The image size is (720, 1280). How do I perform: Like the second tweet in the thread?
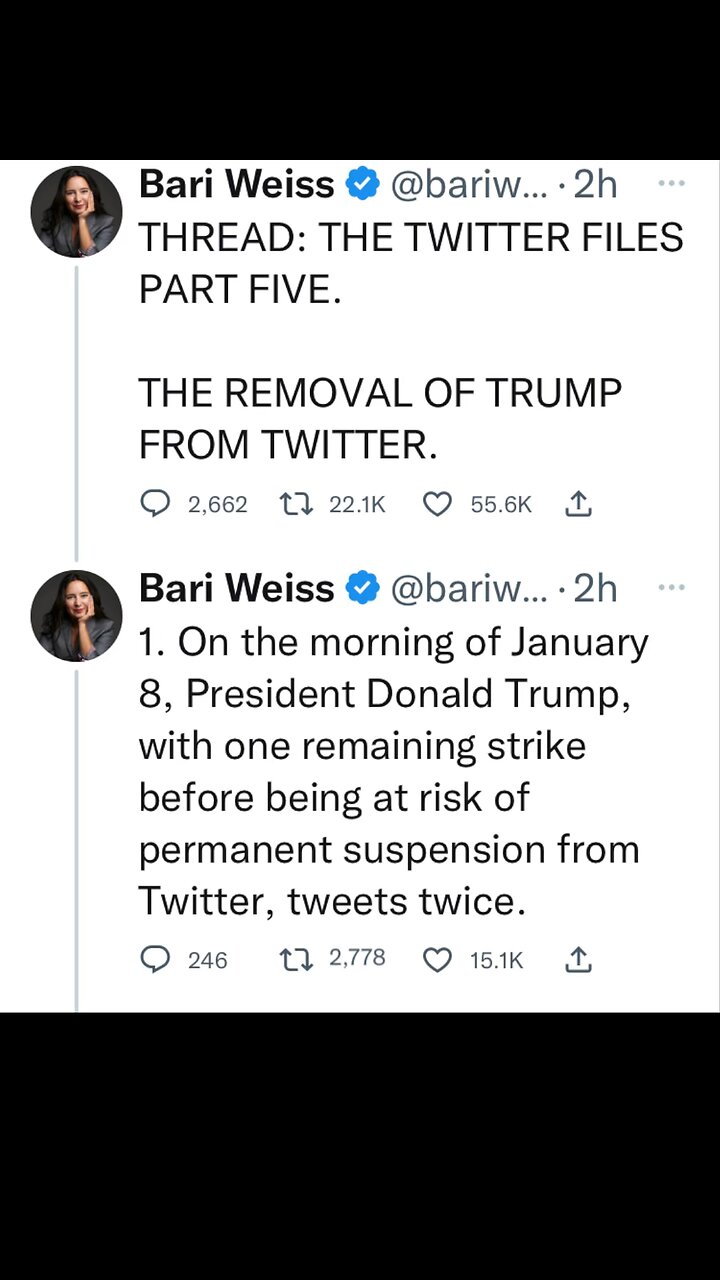[x=437, y=960]
